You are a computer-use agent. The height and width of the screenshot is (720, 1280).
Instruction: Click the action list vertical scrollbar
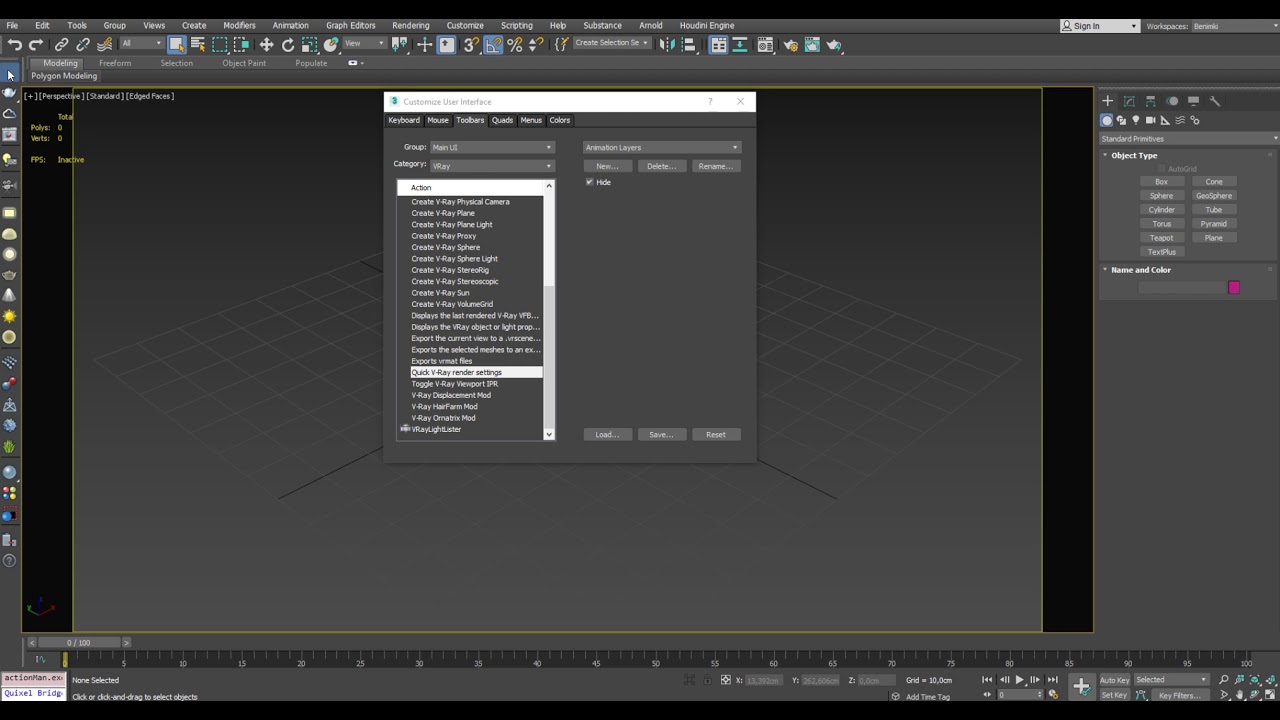(x=548, y=310)
